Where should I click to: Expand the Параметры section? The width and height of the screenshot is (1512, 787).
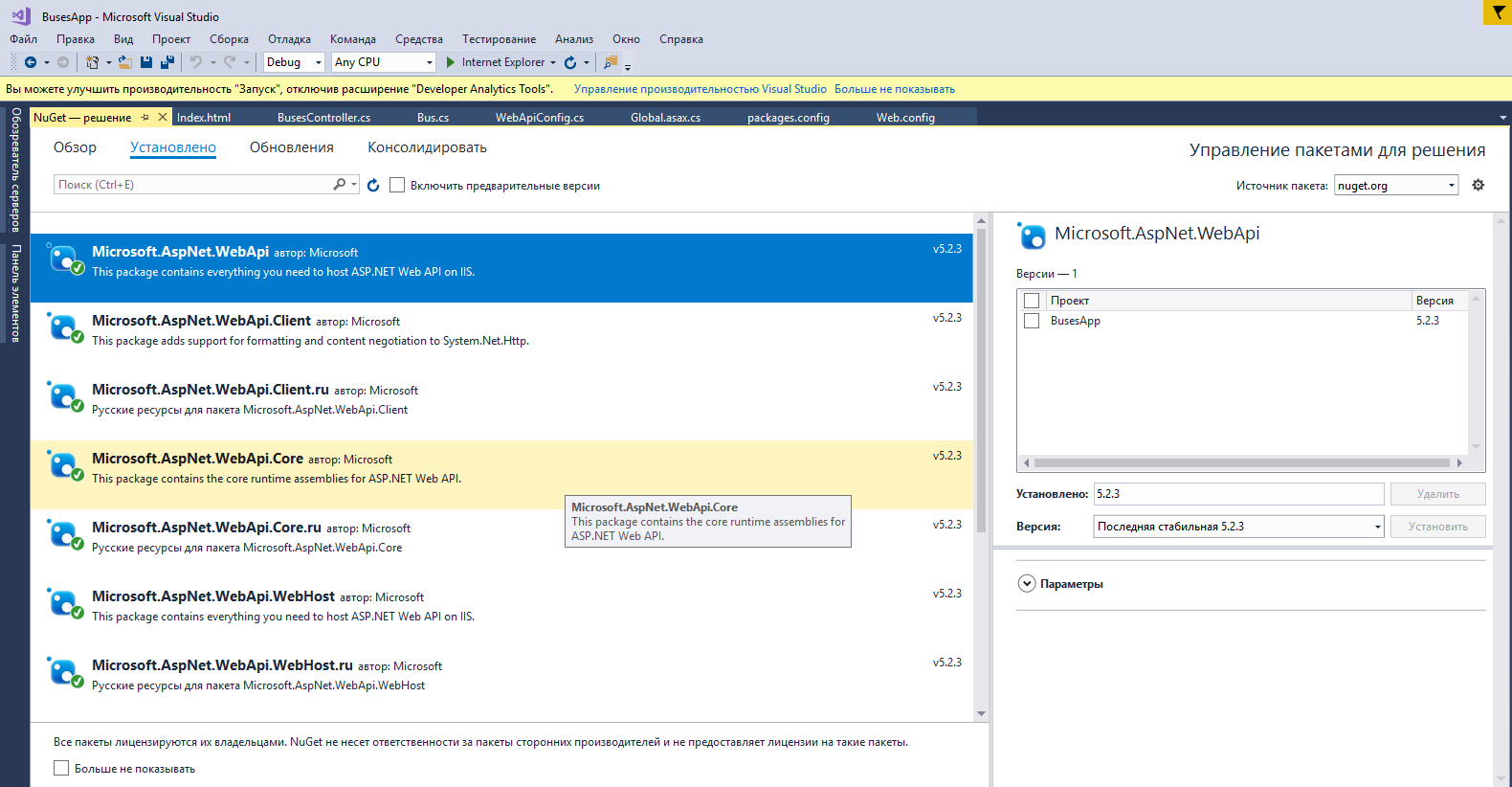1027,584
